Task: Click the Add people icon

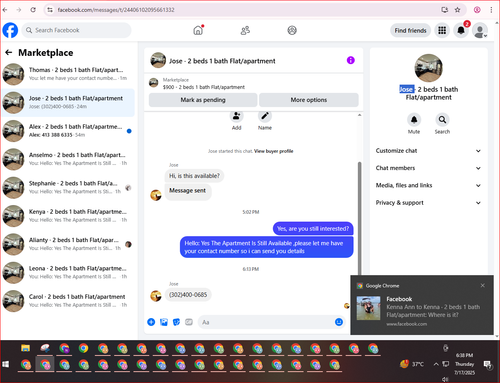Action: point(236,116)
